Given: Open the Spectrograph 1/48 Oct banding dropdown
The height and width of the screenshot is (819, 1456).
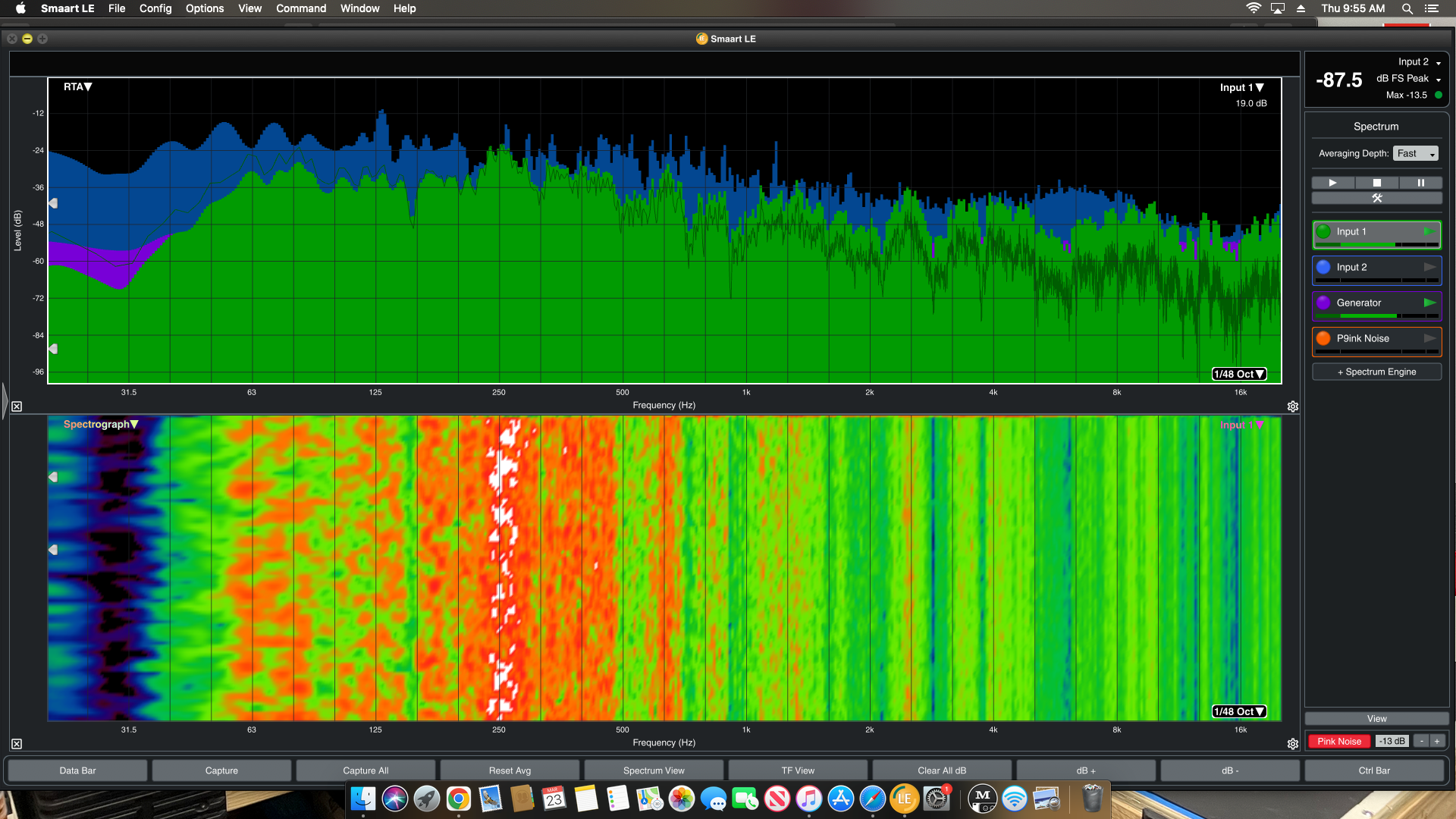Looking at the screenshot, I should click(x=1239, y=711).
